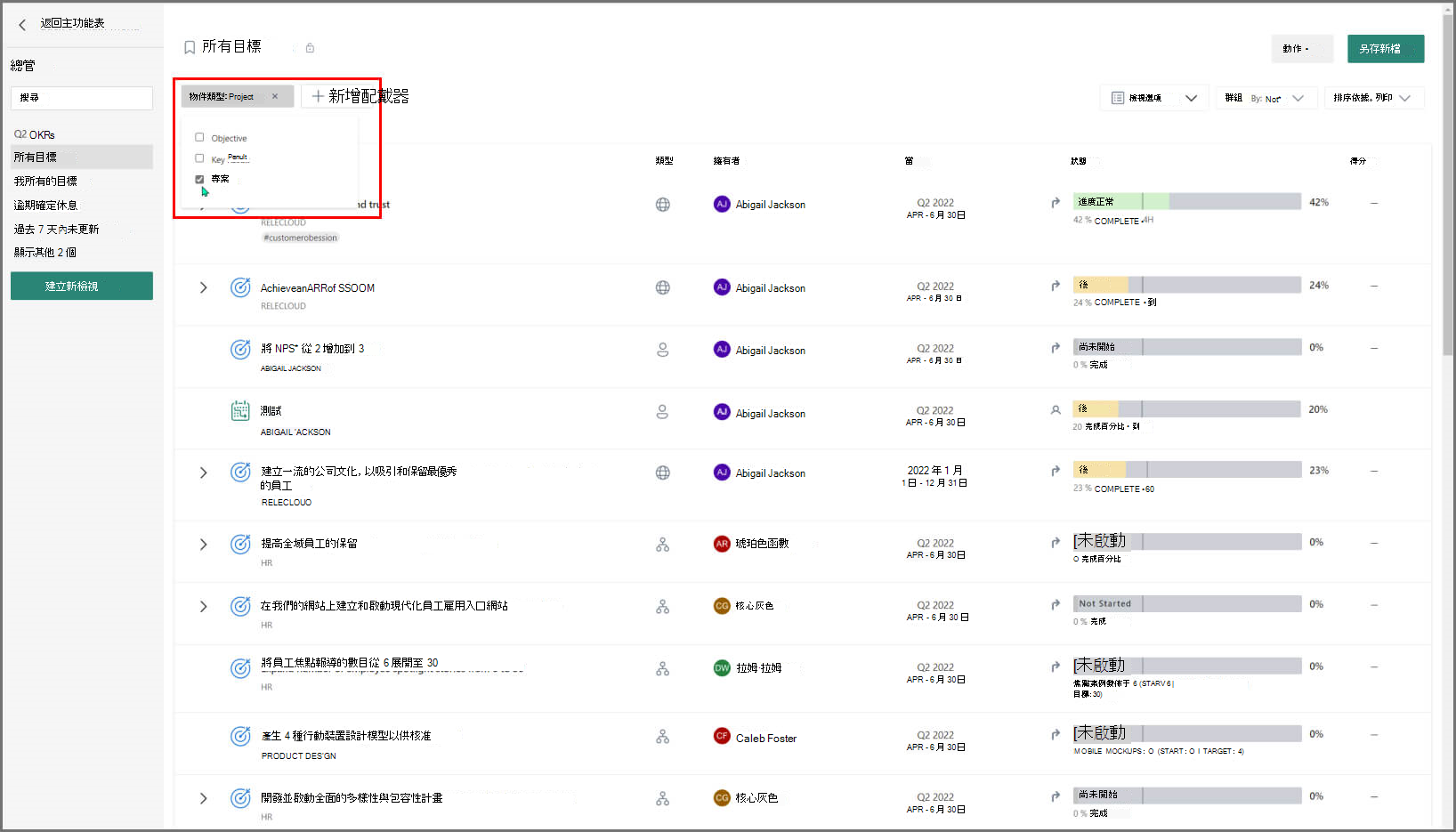Viewport: 1456px width, 832px height.
Task: Click the 搜尋 input field
Action: (82, 98)
